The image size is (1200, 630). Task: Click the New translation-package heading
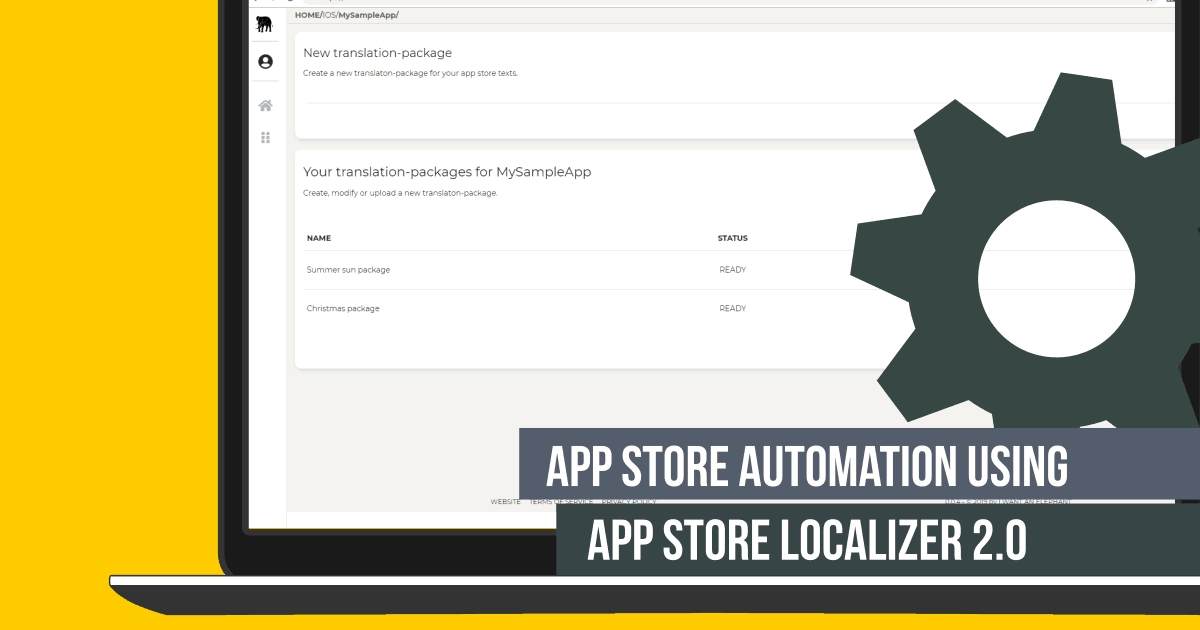pyautogui.click(x=378, y=53)
